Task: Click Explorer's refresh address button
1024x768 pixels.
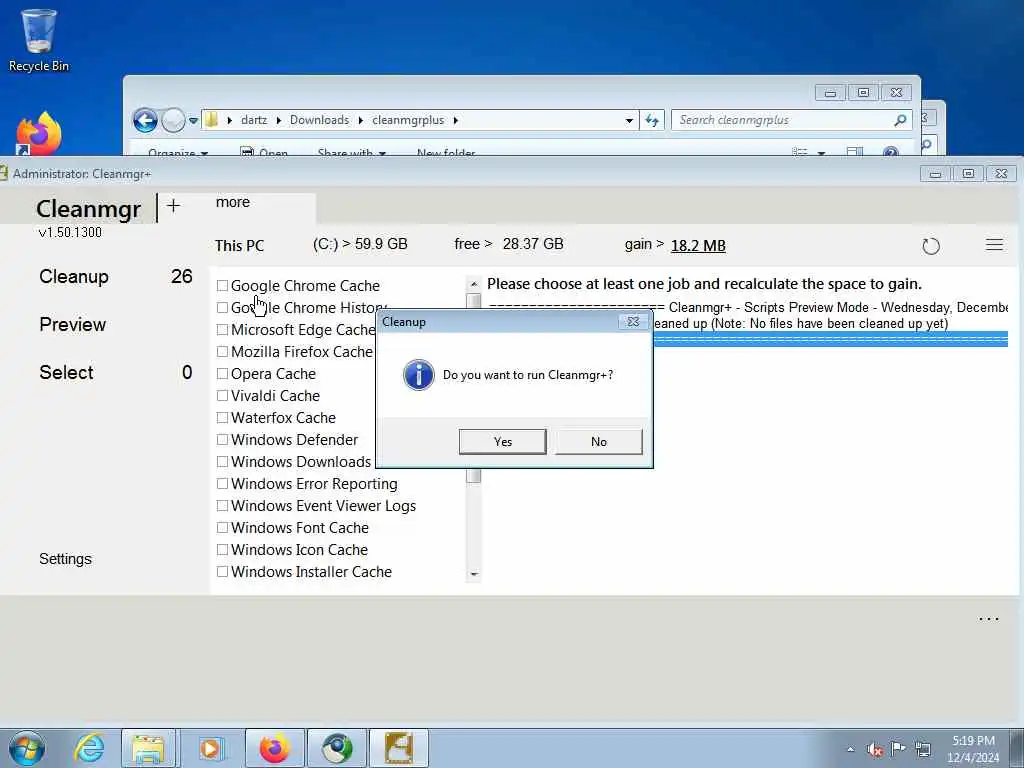Action: [652, 120]
